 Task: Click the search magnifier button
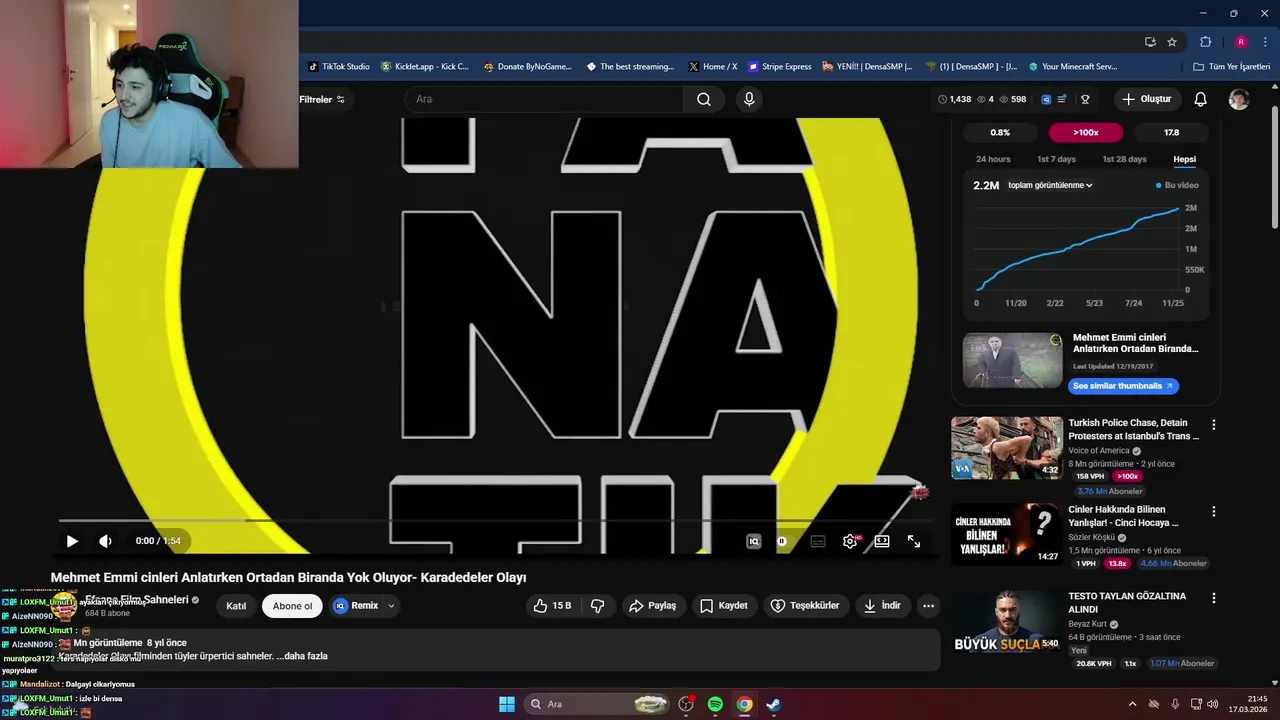coord(704,99)
